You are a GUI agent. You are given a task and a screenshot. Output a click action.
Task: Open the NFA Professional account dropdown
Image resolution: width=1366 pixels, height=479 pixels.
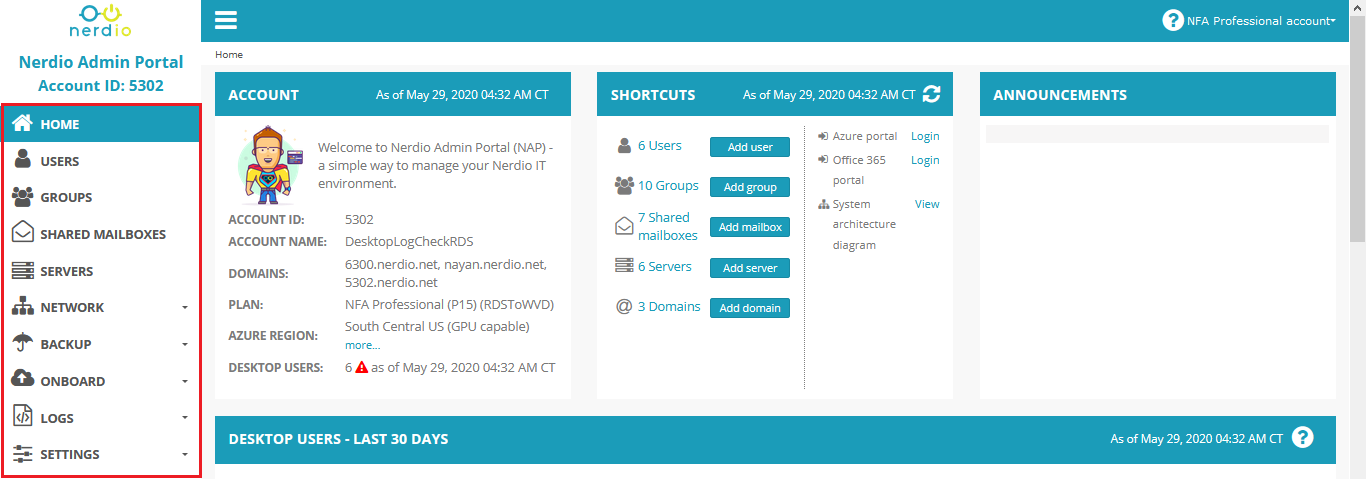tap(1261, 20)
